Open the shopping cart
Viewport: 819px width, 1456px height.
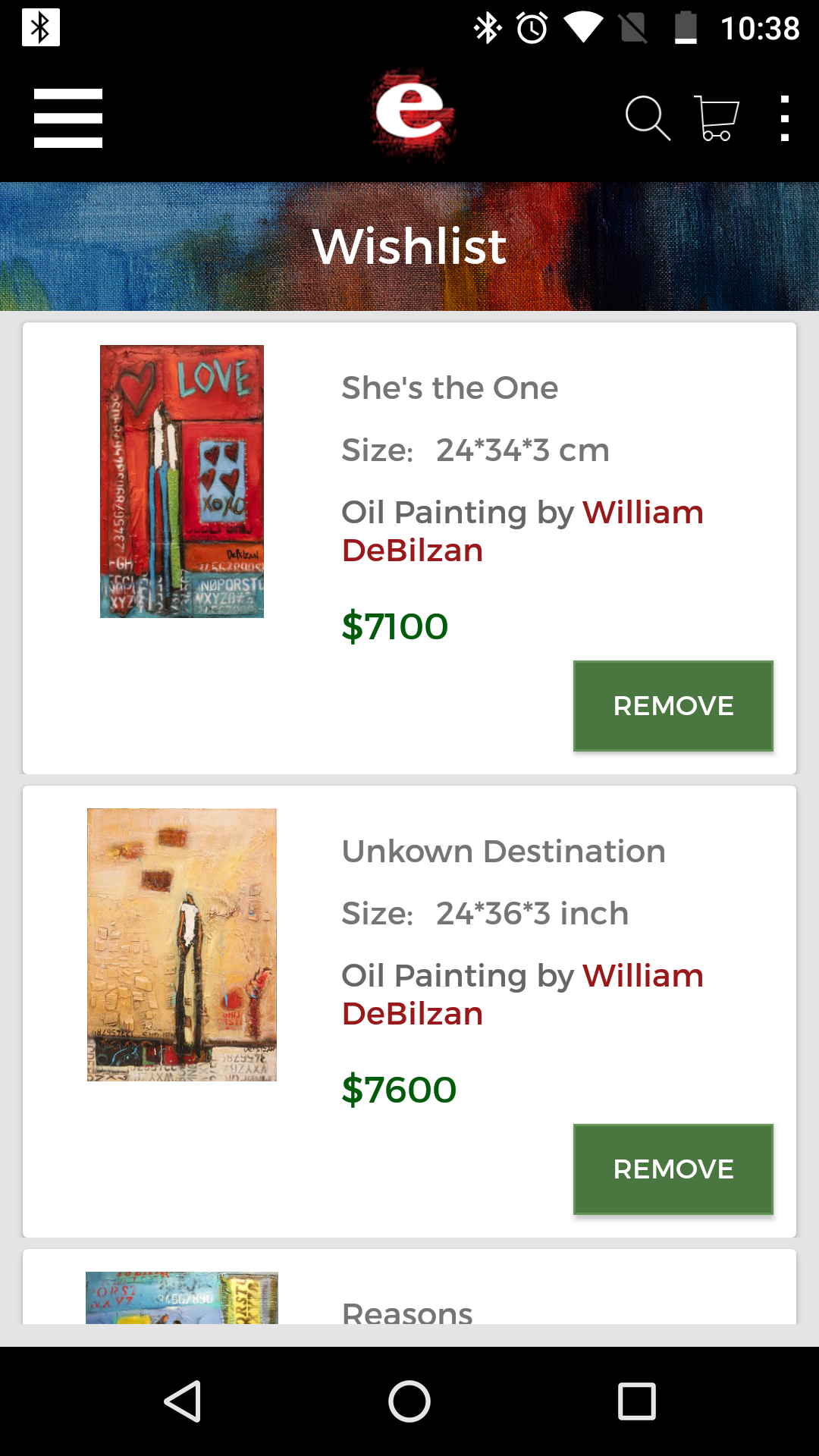click(716, 118)
